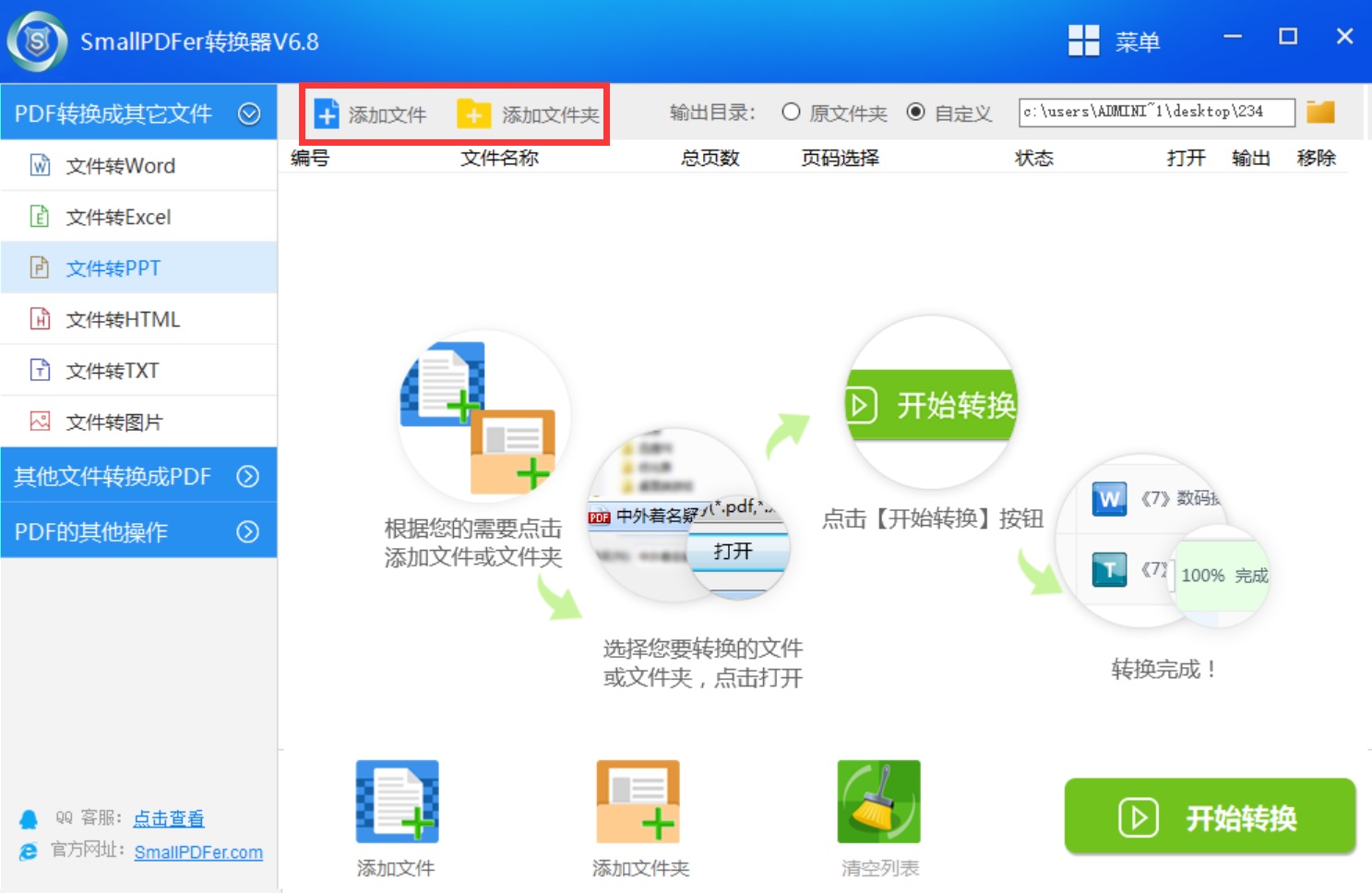
Task: Click the add-file illustration in the tutorial
Action: pos(483,417)
